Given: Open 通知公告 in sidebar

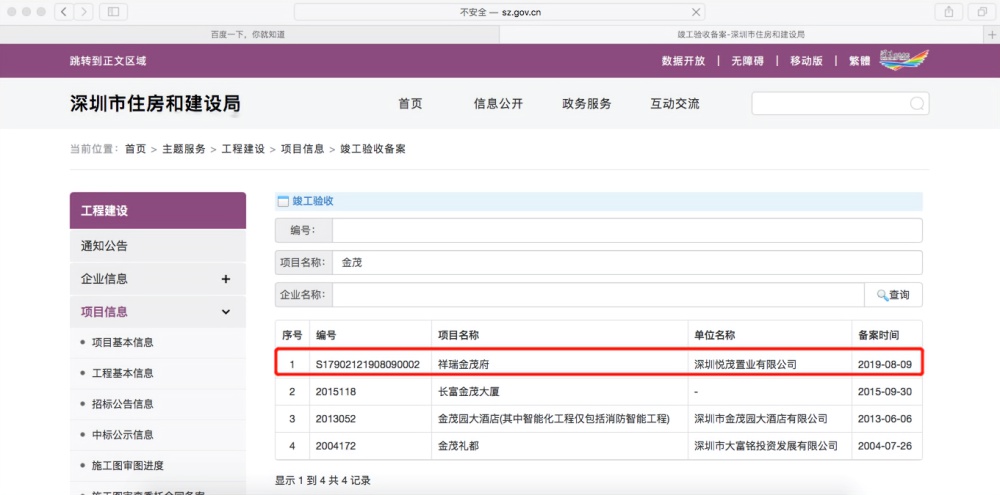Looking at the screenshot, I should pyautogui.click(x=158, y=246).
